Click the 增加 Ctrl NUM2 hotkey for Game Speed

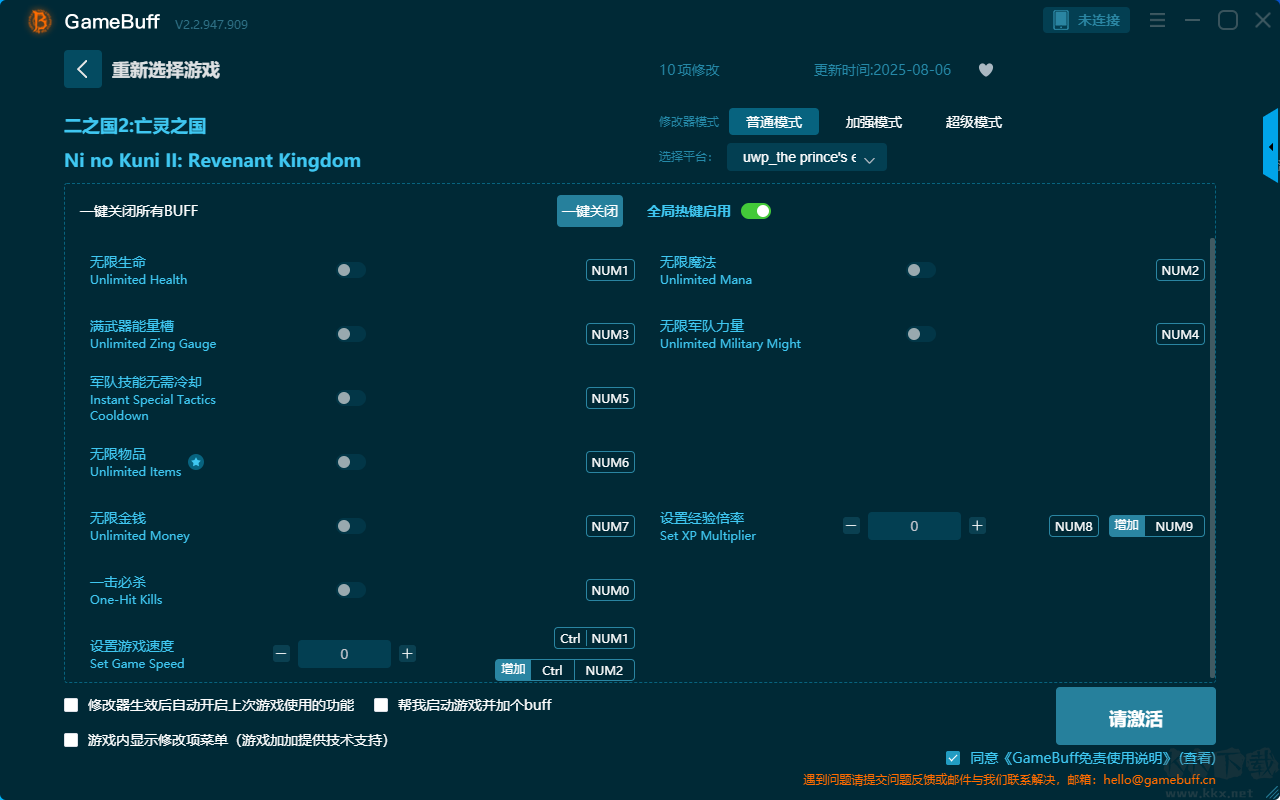tap(565, 670)
